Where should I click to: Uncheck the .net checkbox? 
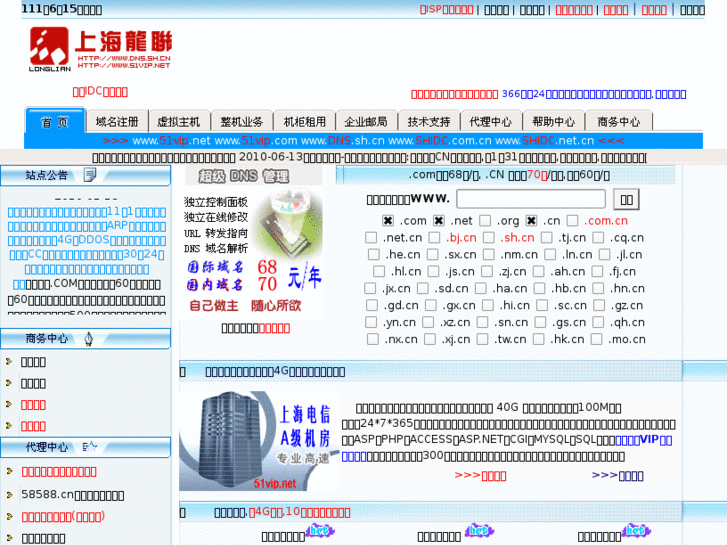pyautogui.click(x=439, y=220)
